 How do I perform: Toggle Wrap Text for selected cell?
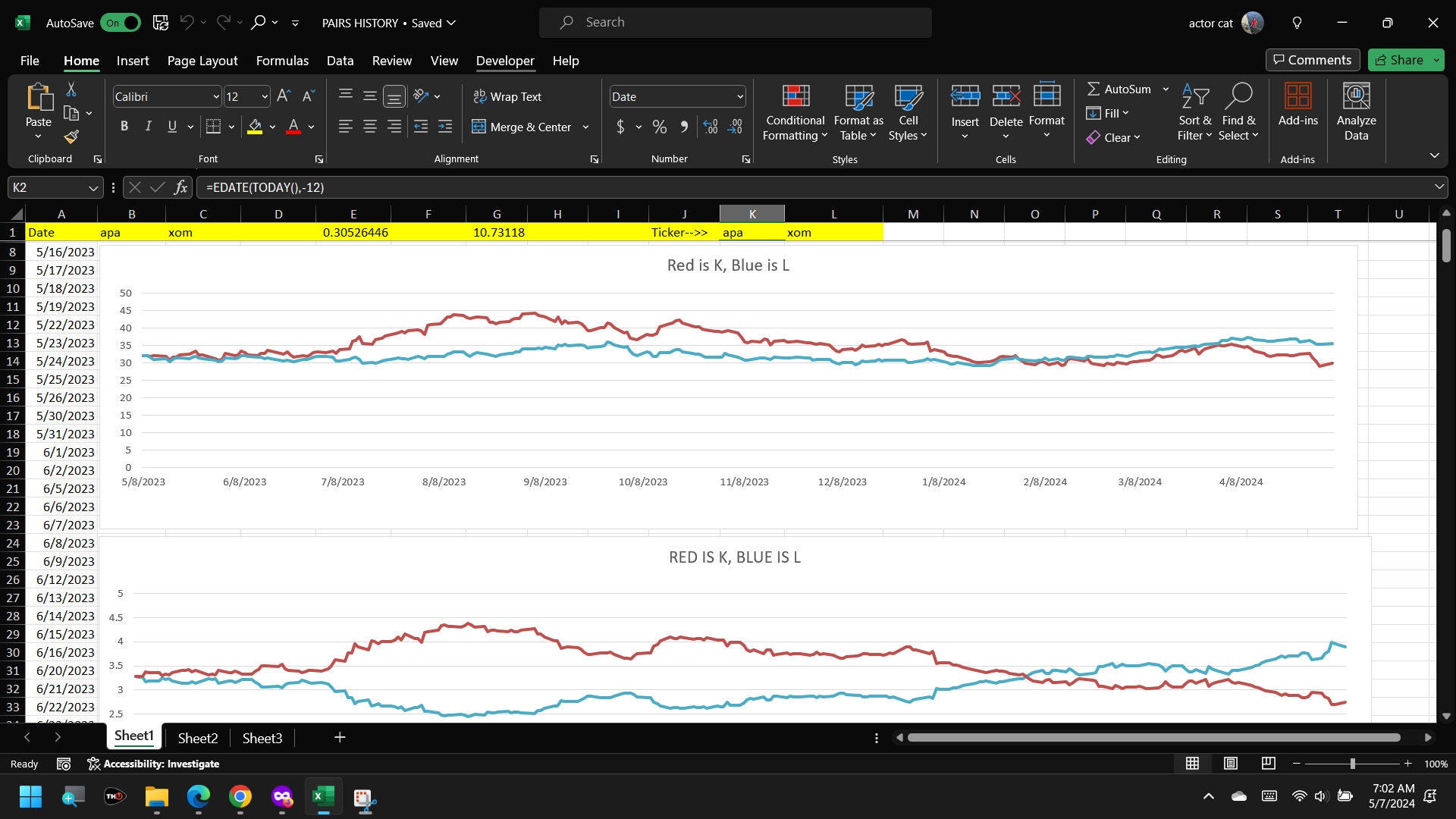tap(507, 96)
